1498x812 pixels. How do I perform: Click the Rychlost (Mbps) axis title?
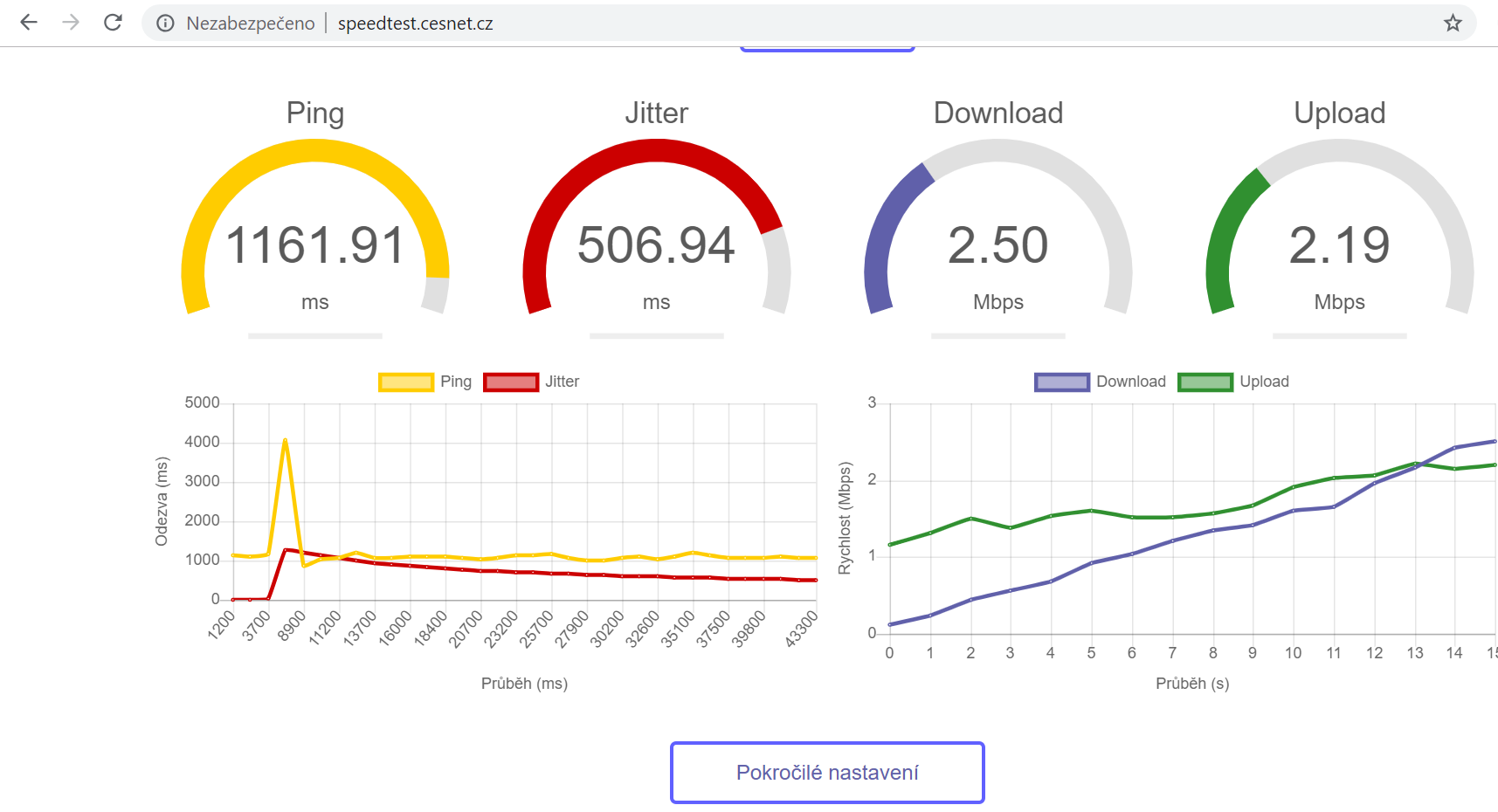coord(845,519)
